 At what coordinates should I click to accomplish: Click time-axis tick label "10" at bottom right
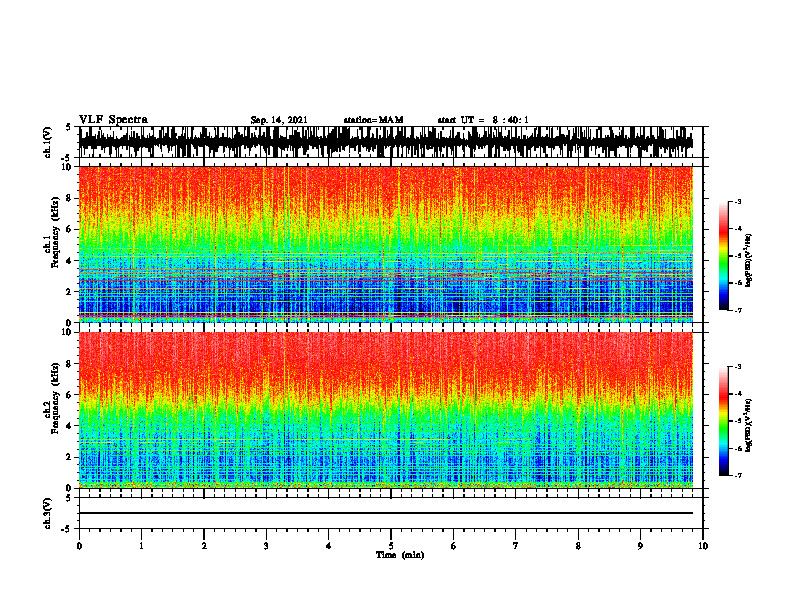click(x=703, y=546)
